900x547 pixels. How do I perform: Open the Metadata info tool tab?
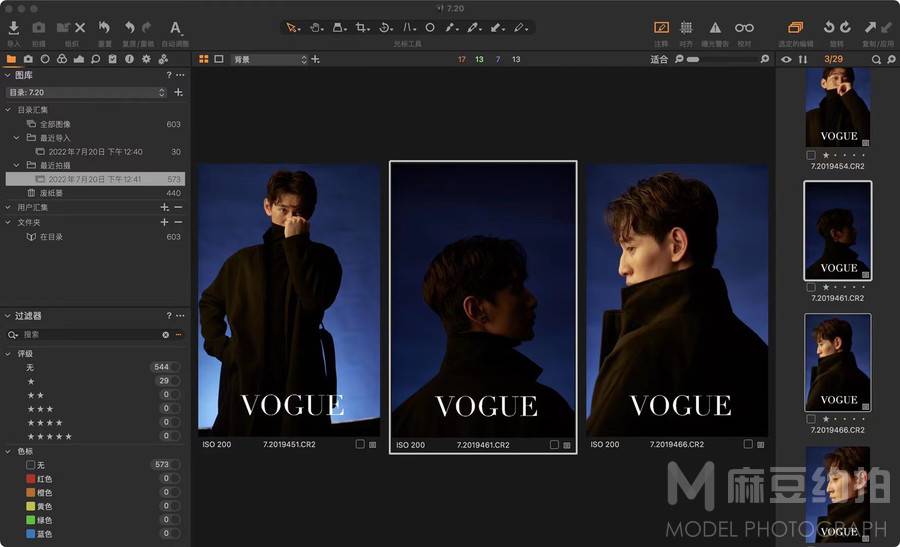129,59
